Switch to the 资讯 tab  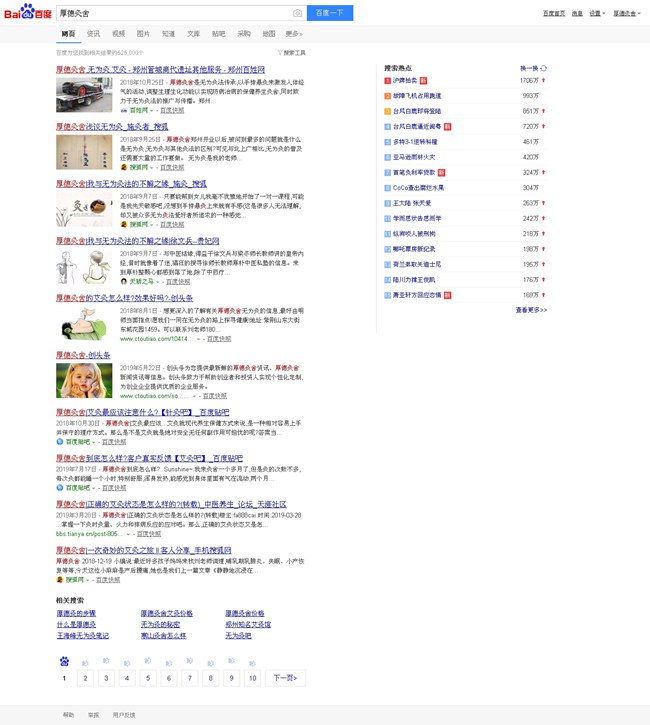[93, 34]
